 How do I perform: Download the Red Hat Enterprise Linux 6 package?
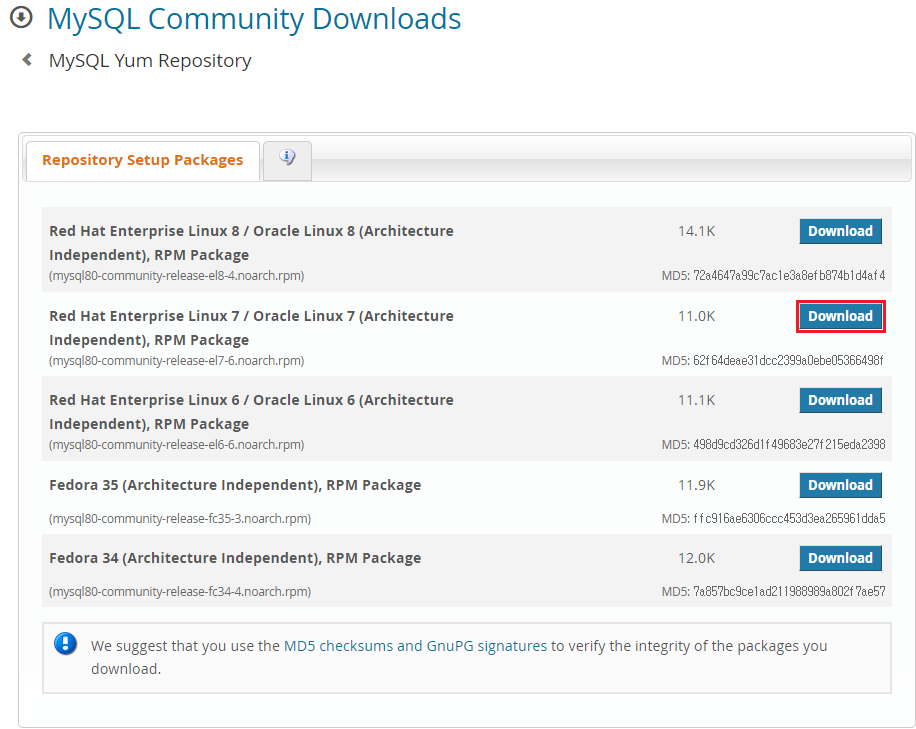pyautogui.click(x=840, y=401)
